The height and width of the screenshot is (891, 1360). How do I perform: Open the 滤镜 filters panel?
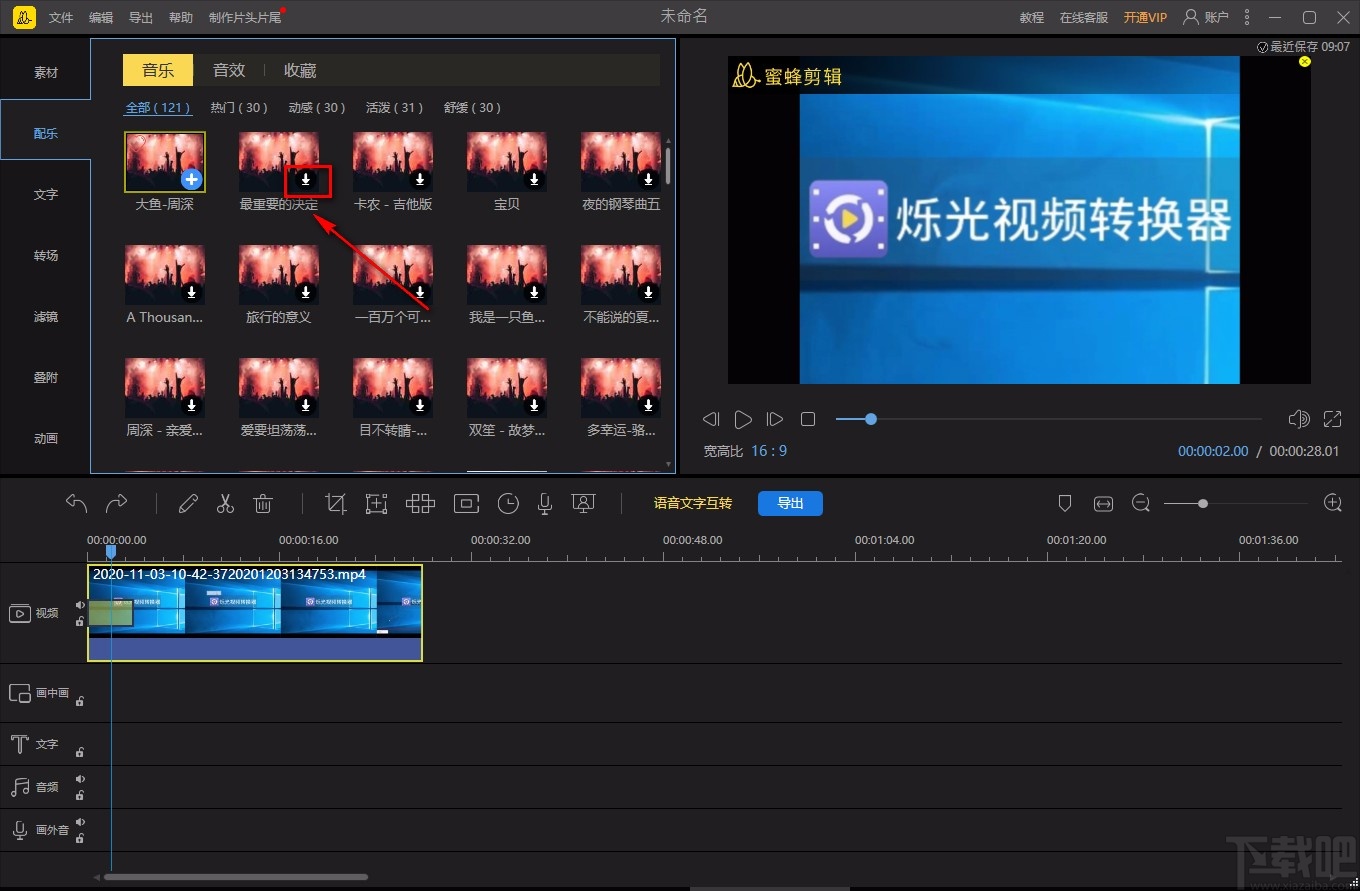(x=46, y=317)
